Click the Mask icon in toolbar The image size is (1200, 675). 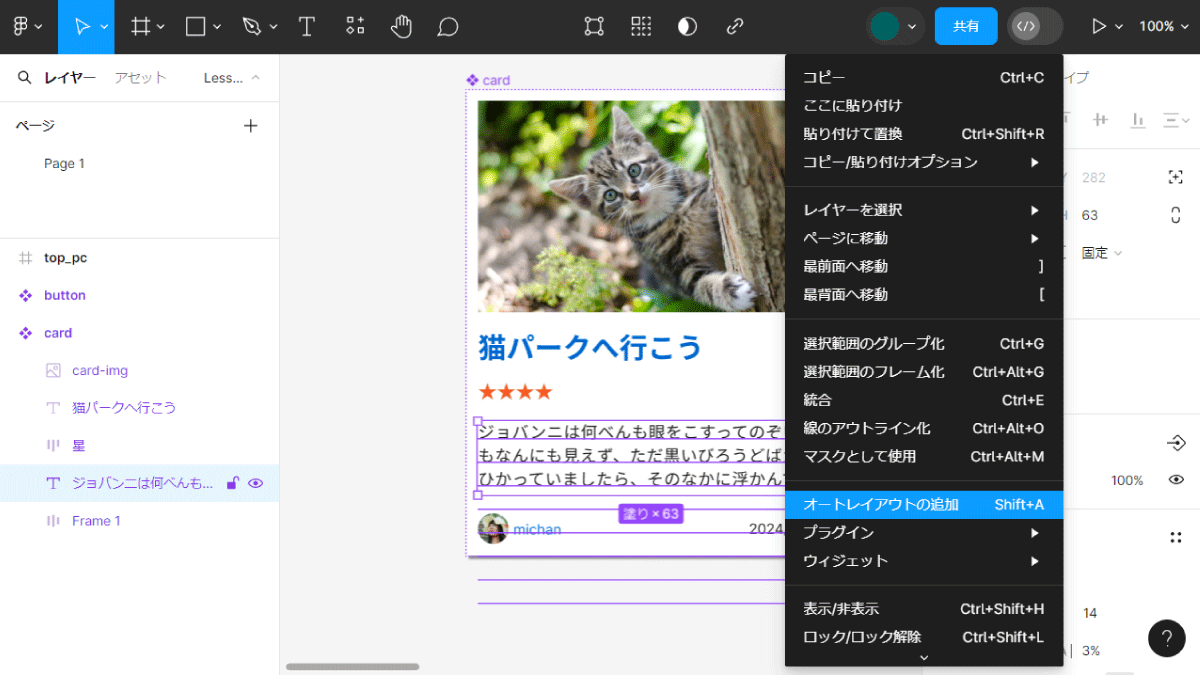pos(688,27)
